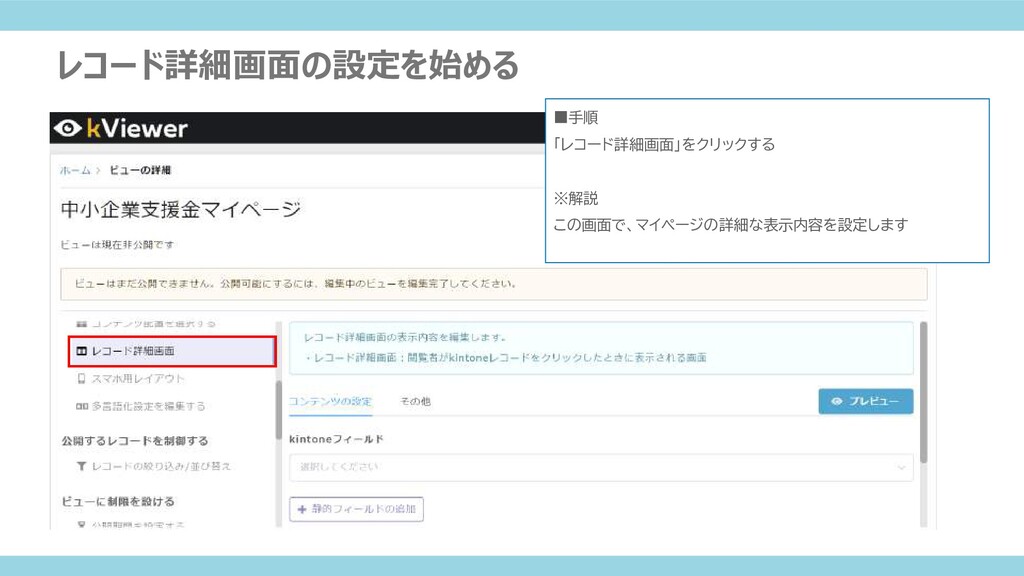Switch to the コンテンツの設定 tab
The height and width of the screenshot is (576, 1024).
(330, 402)
